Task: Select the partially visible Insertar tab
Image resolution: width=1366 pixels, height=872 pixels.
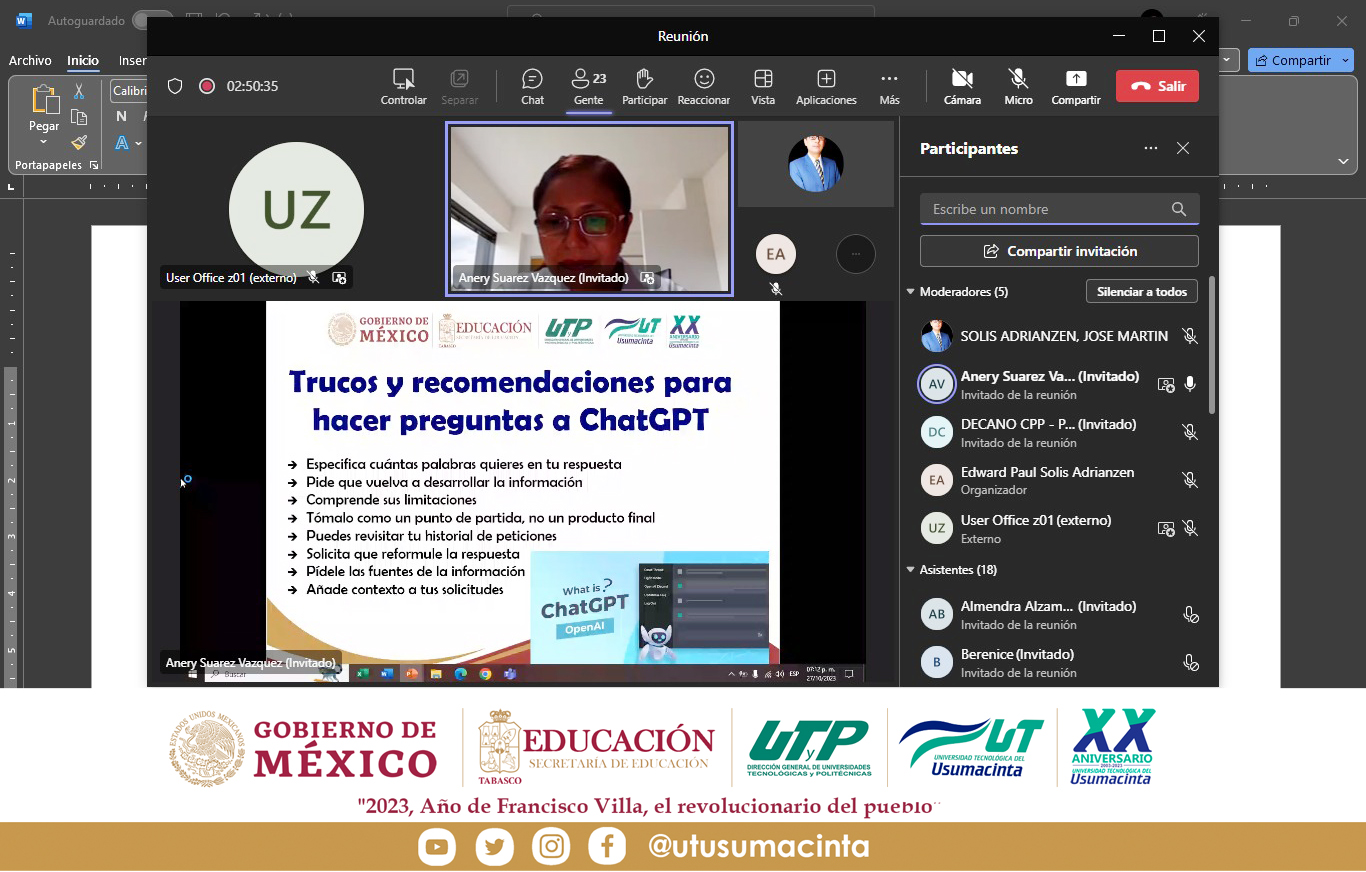Action: coord(132,60)
